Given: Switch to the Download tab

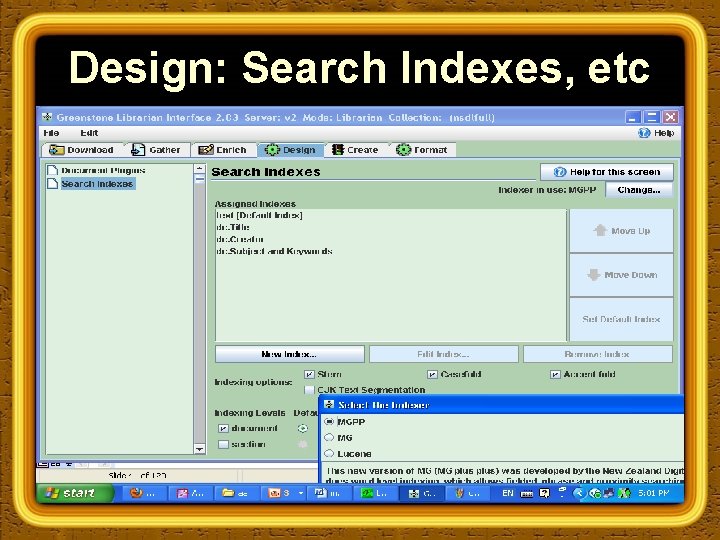Looking at the screenshot, I should [x=82, y=150].
